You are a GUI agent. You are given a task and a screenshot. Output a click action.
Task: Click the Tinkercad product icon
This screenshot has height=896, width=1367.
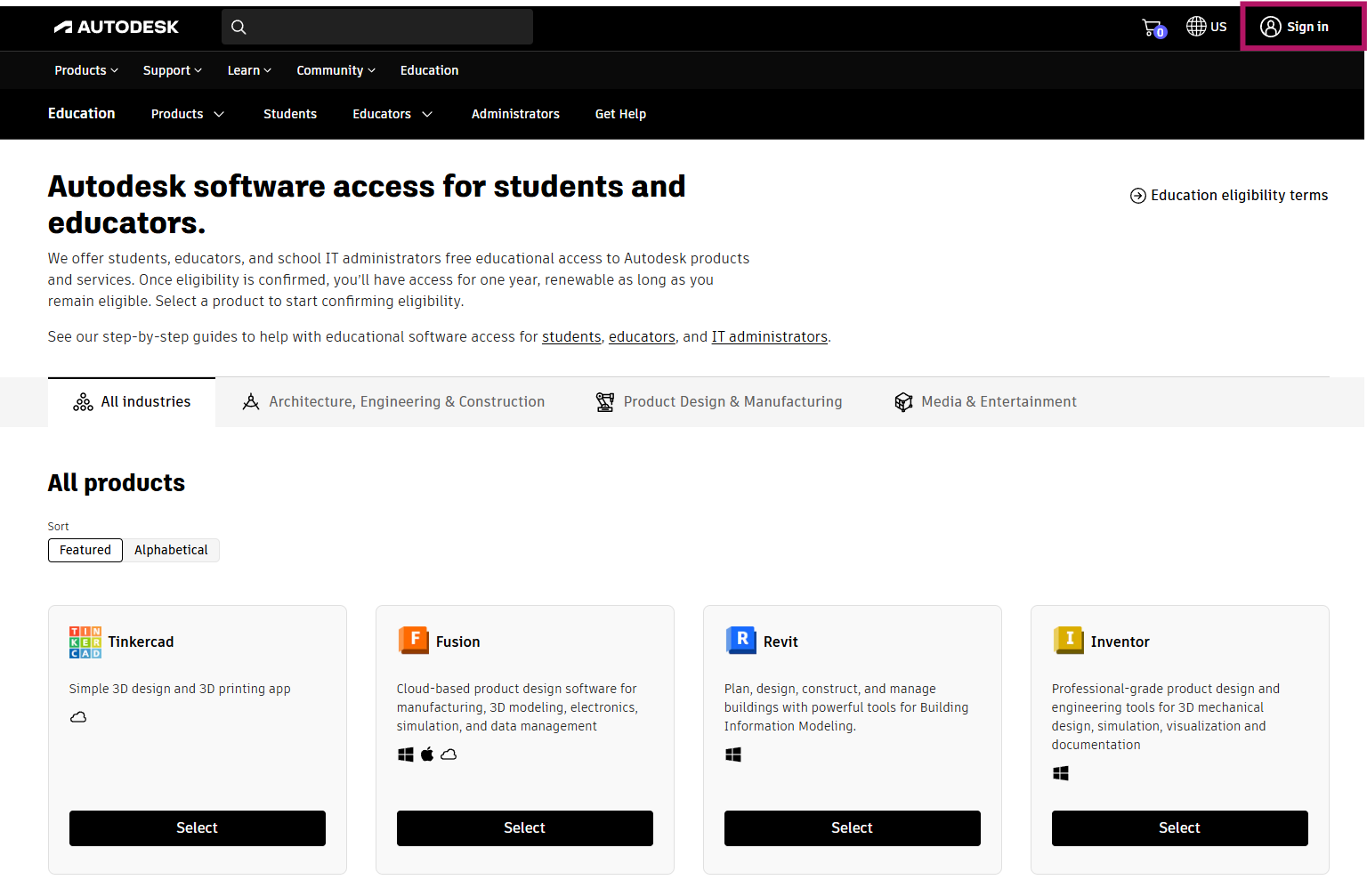[x=85, y=642]
